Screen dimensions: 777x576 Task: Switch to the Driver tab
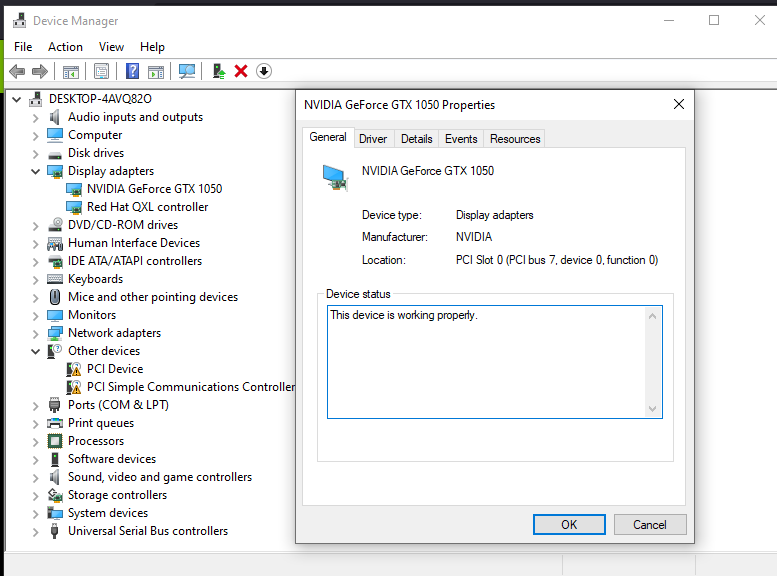373,139
